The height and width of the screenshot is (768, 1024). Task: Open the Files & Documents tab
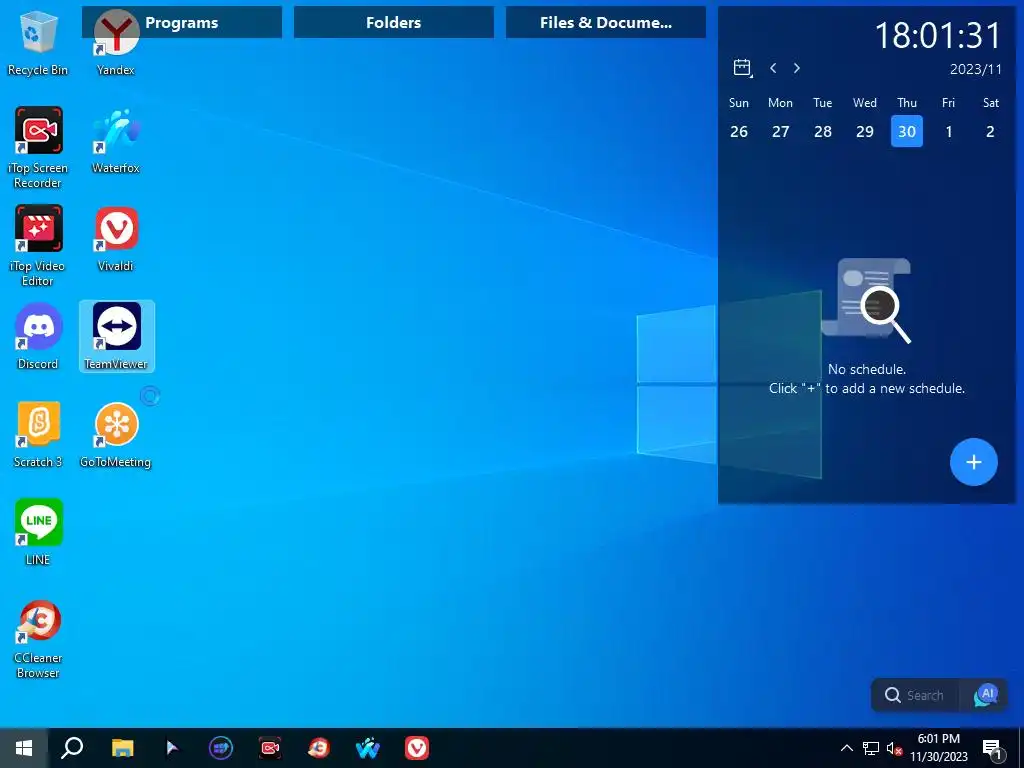(605, 22)
